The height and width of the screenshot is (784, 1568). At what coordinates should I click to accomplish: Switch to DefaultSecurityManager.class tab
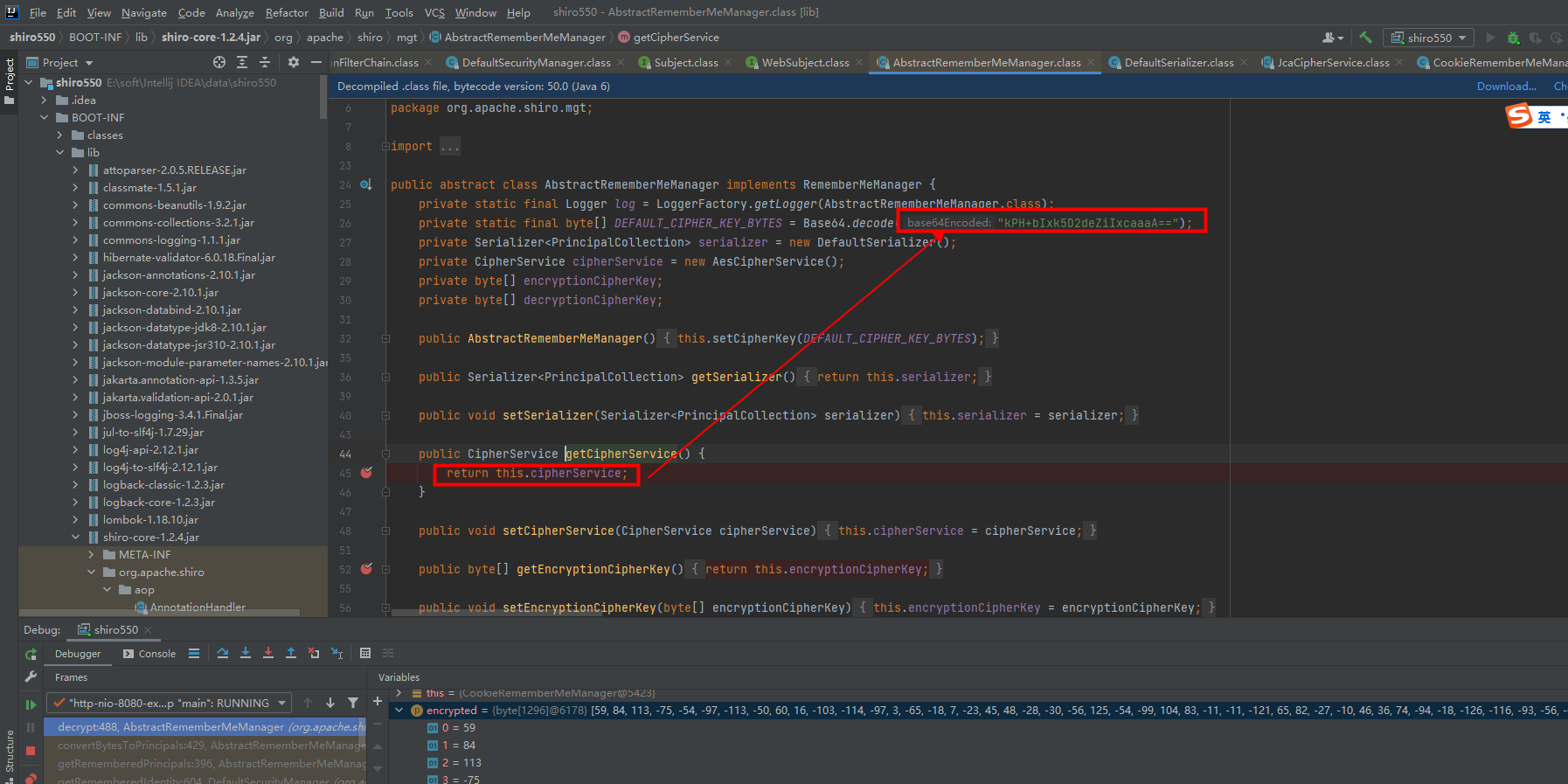coord(536,62)
